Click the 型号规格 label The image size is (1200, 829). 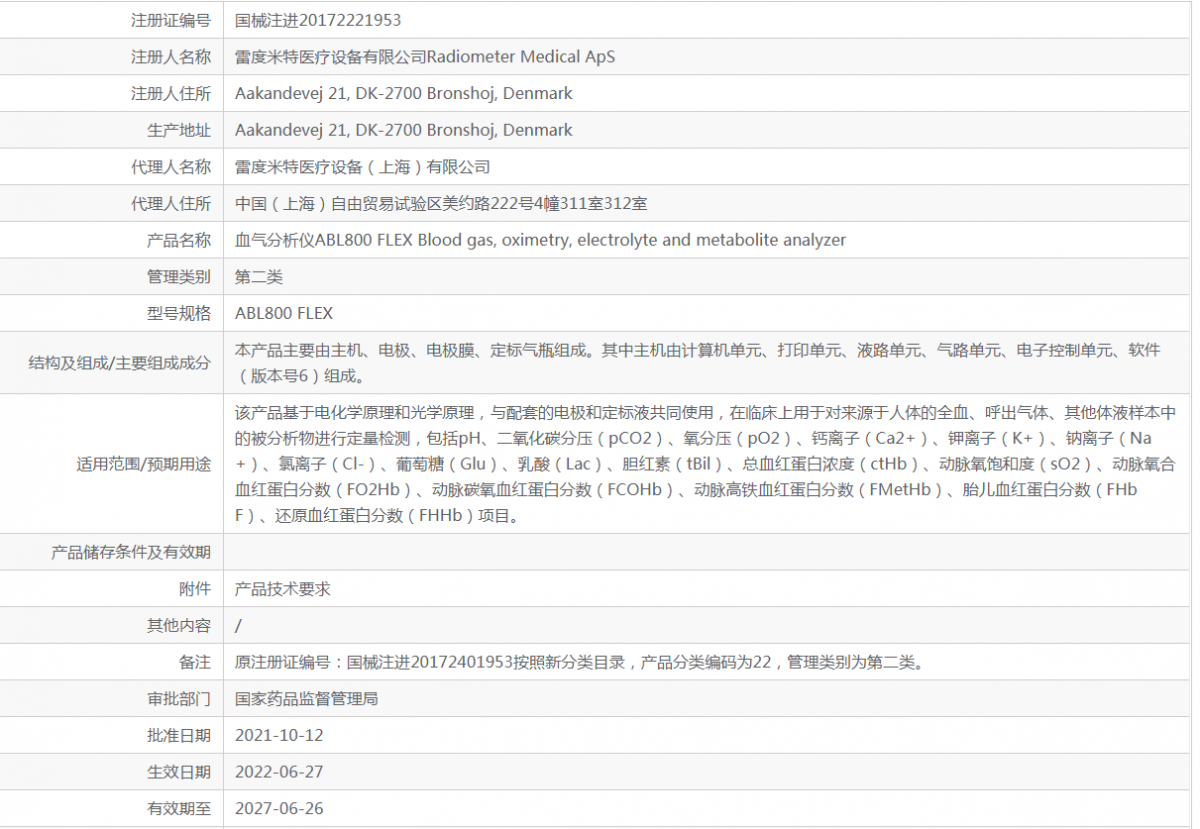pyautogui.click(x=179, y=313)
